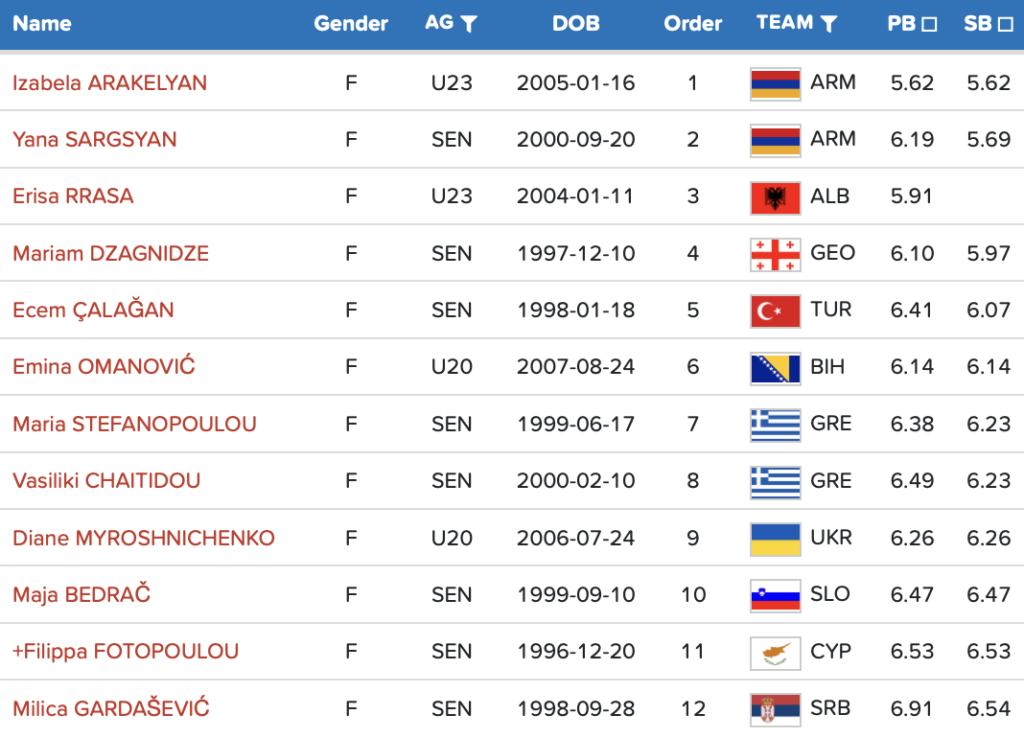The width and height of the screenshot is (1024, 738).
Task: Open the TEAM column filter funnel
Action: (828, 24)
